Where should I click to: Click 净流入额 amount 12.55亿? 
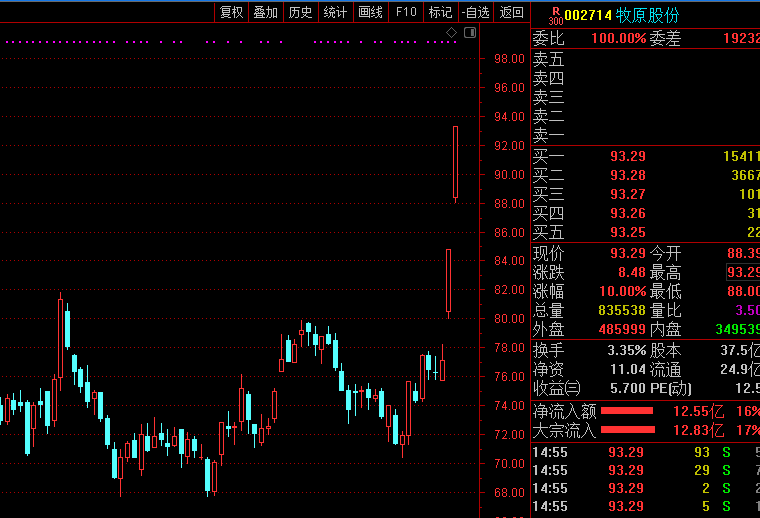tap(698, 411)
